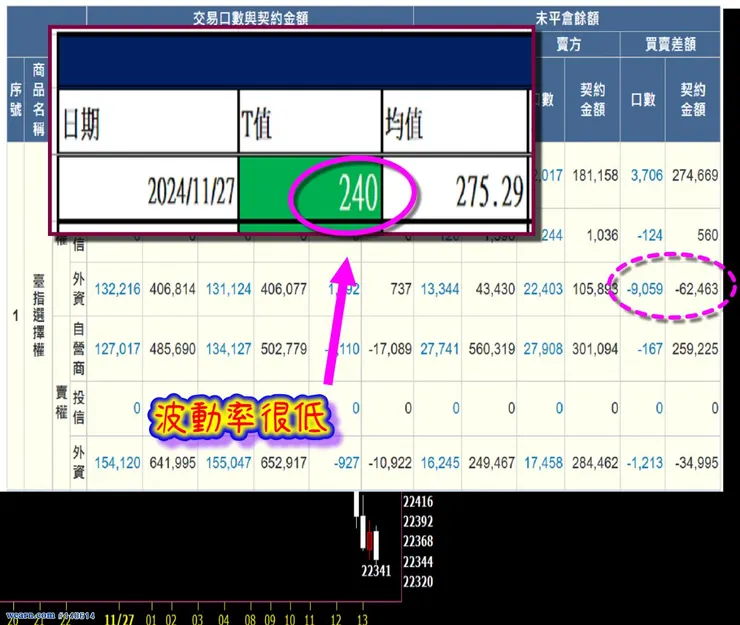This screenshot has height=625, width=740.
Task: Click the blue value -124
Action: click(650, 235)
